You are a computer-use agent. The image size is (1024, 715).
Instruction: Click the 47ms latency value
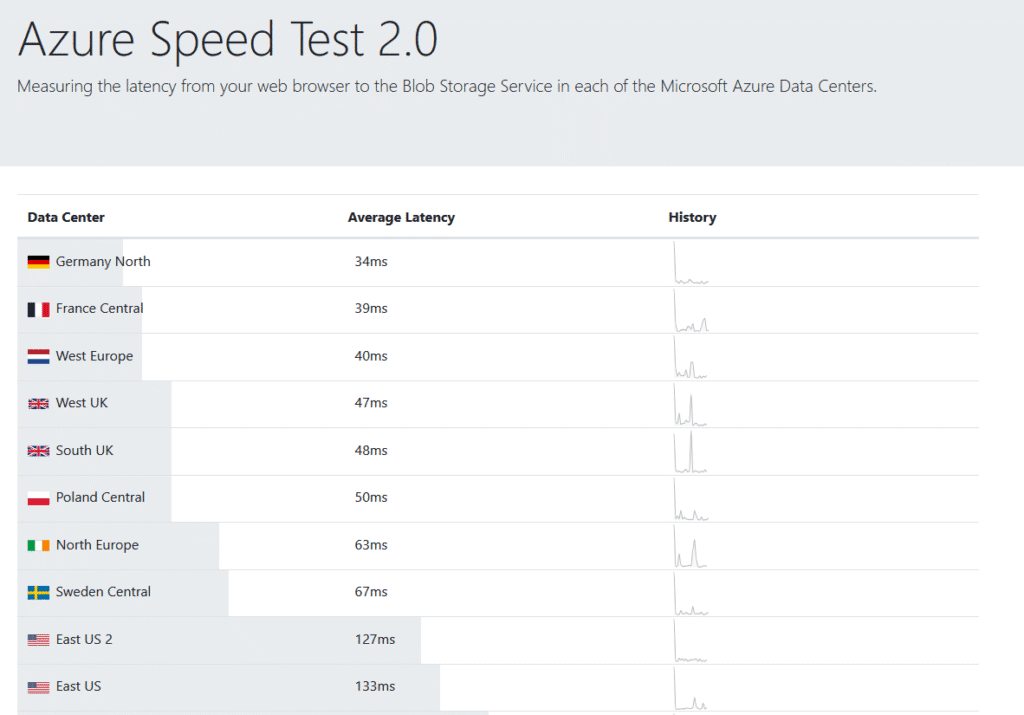tap(371, 403)
